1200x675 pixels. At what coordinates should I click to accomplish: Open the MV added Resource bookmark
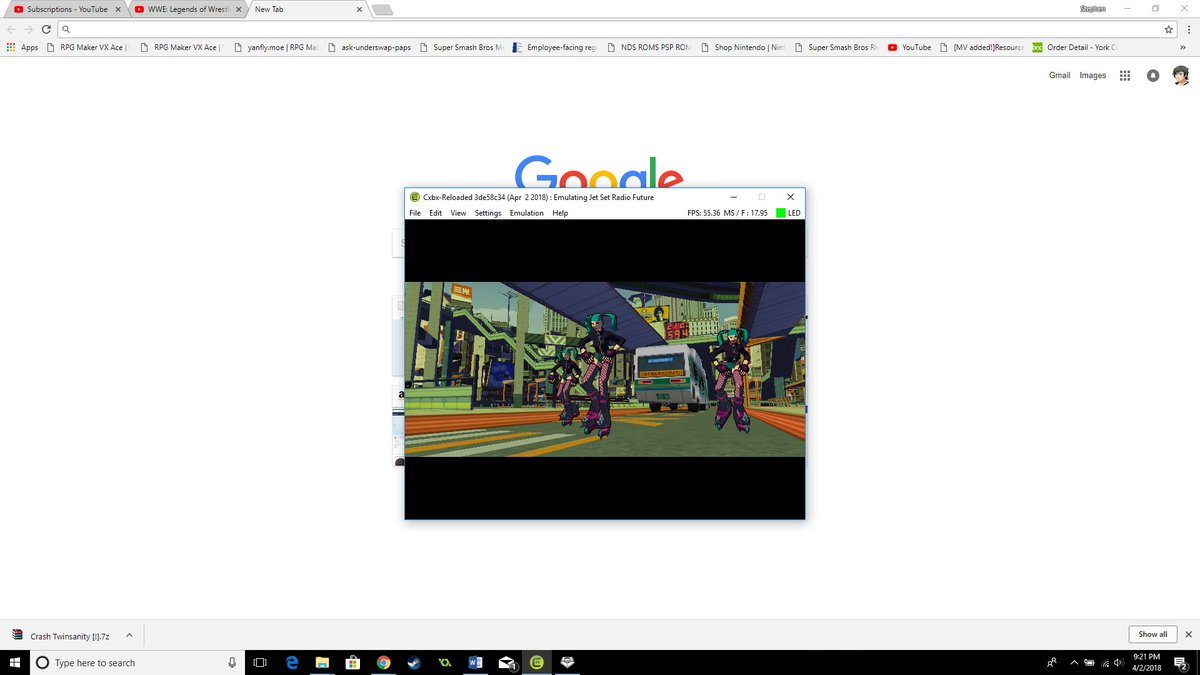point(983,47)
